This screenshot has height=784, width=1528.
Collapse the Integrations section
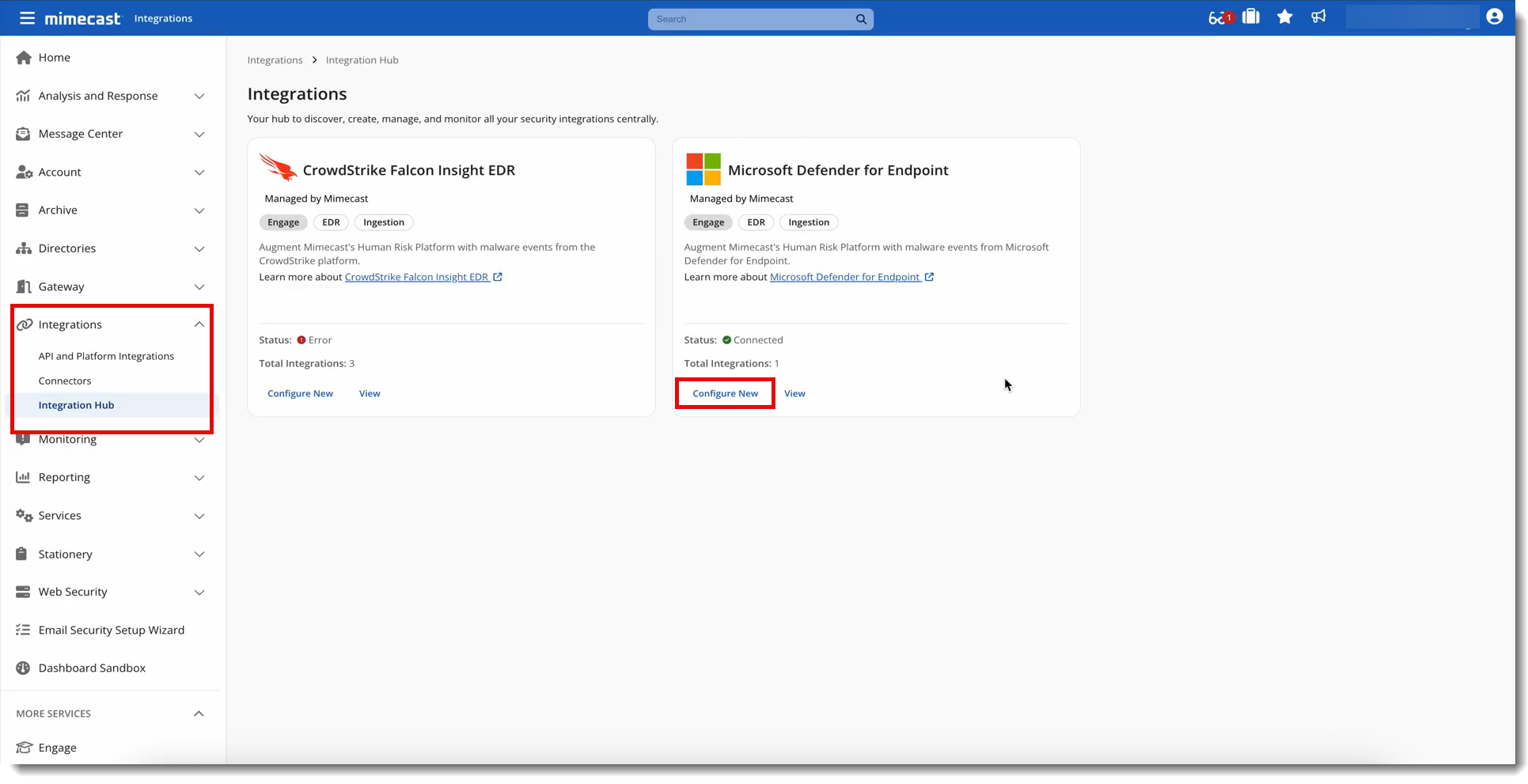(199, 324)
